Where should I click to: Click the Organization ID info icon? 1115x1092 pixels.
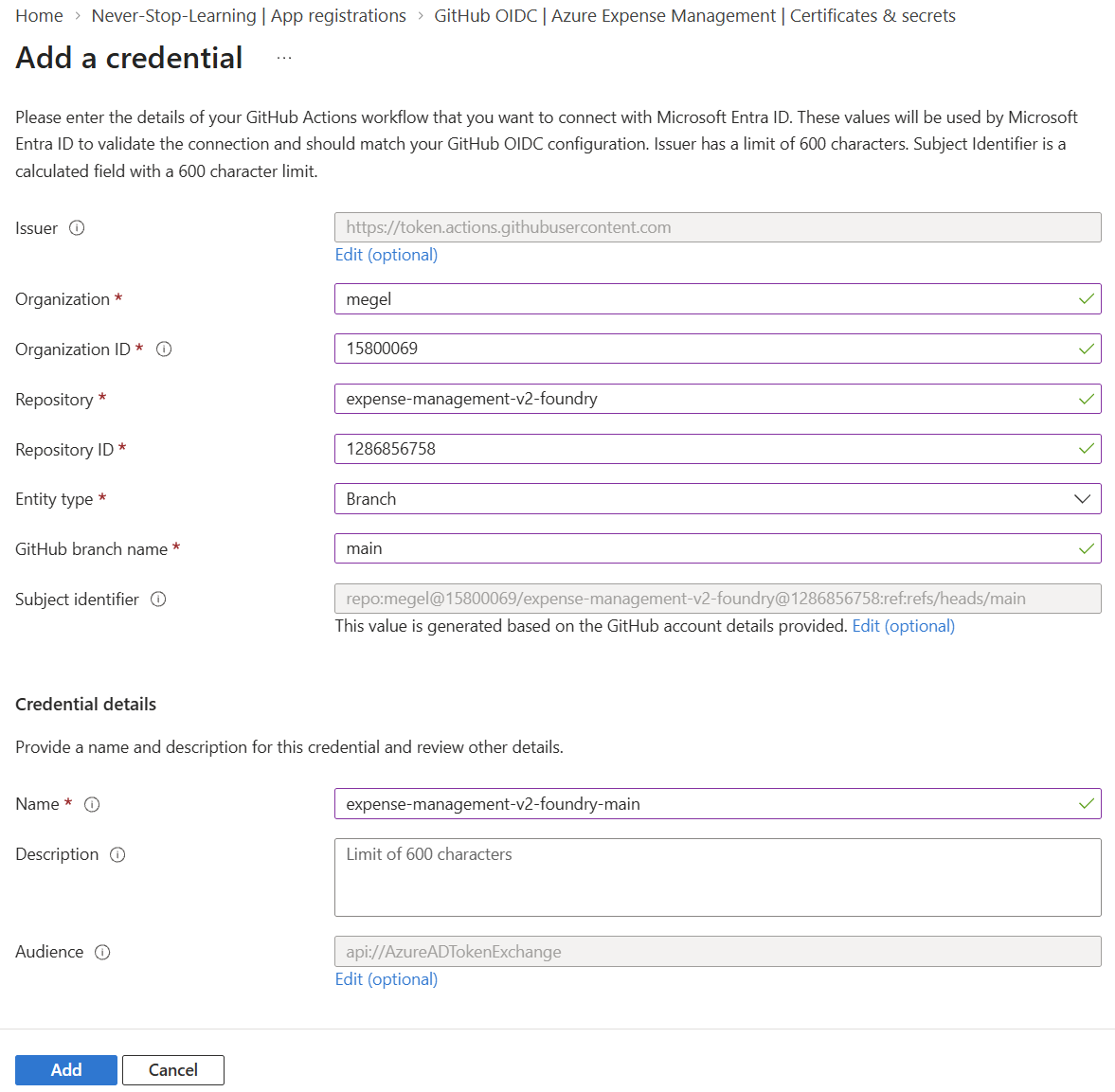coord(164,349)
